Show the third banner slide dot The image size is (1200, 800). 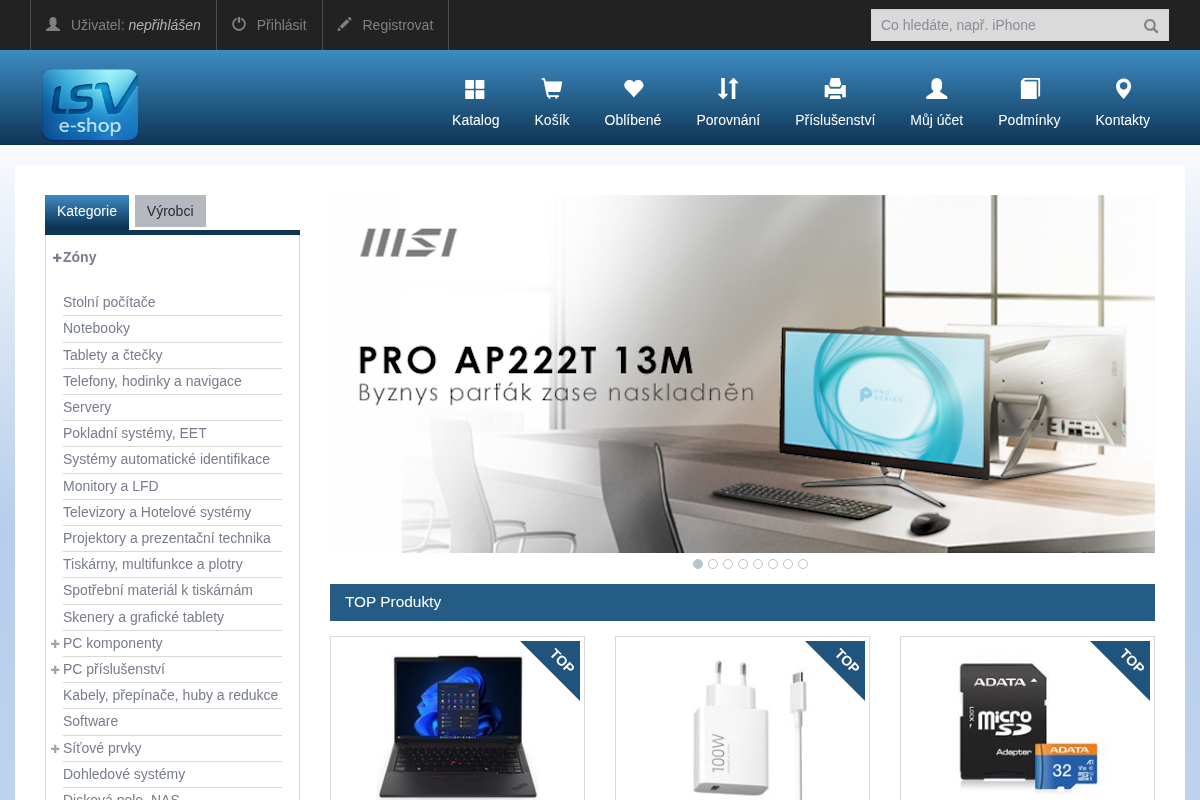pyautogui.click(x=728, y=564)
